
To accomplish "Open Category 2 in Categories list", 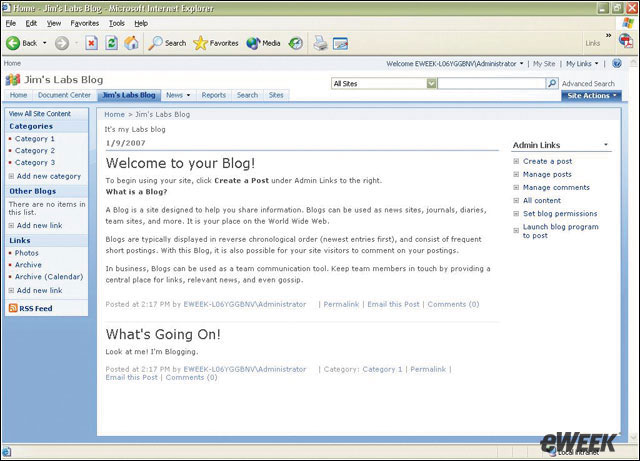I will (35, 150).
